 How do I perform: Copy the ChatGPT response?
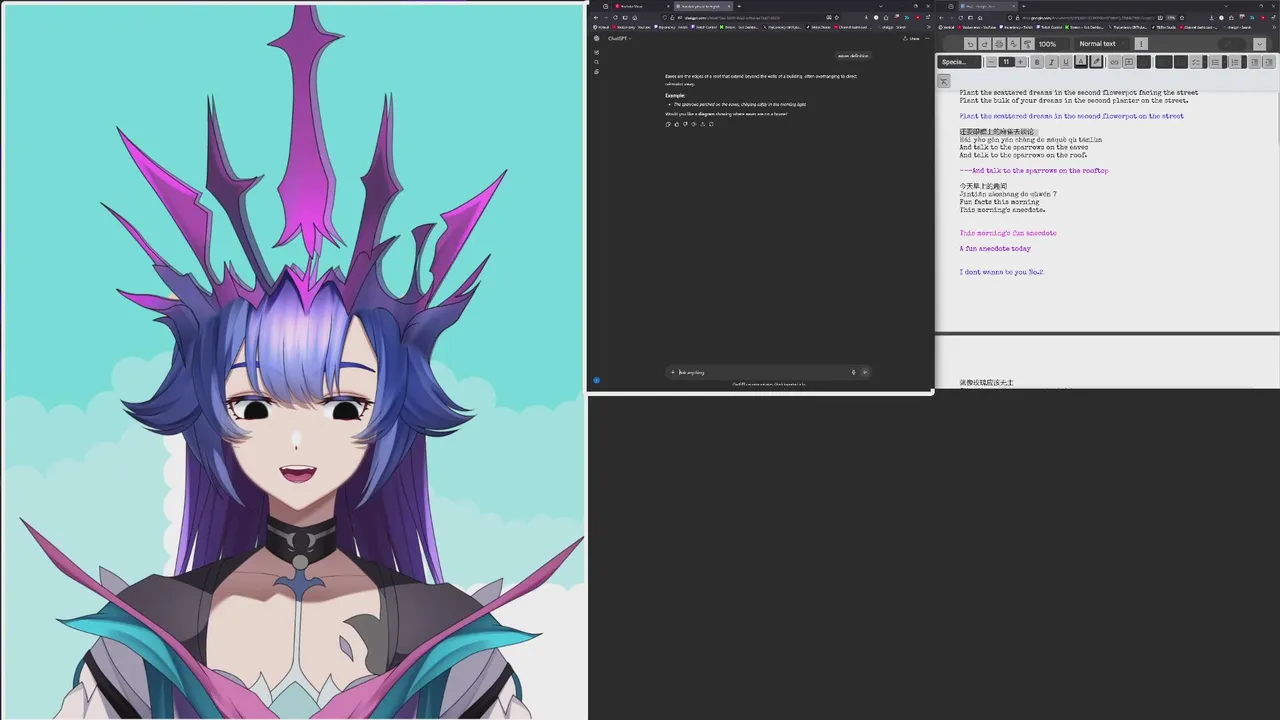[x=668, y=124]
